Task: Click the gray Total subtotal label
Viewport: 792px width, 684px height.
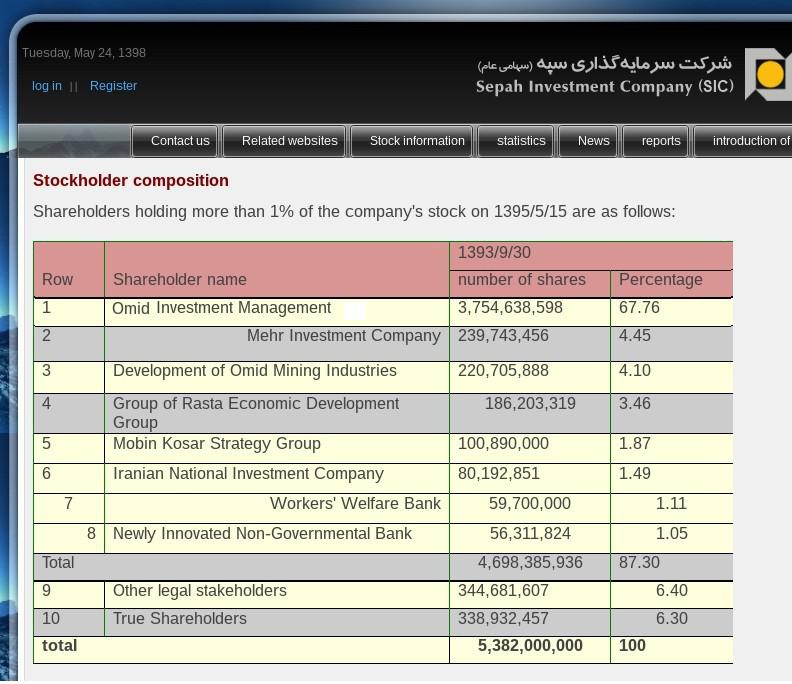Action: [58, 562]
